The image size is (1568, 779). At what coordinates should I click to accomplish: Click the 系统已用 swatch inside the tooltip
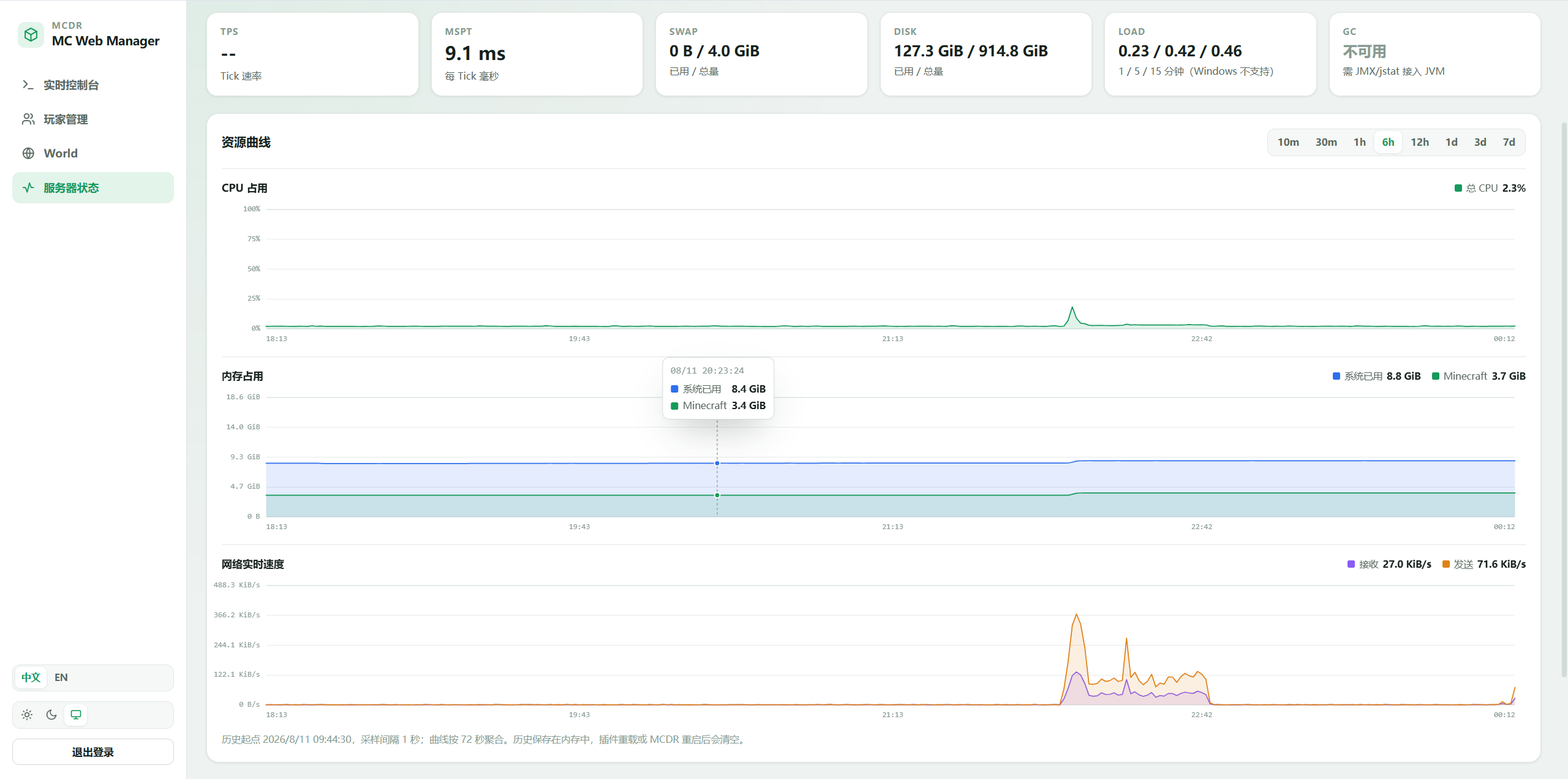click(x=674, y=389)
